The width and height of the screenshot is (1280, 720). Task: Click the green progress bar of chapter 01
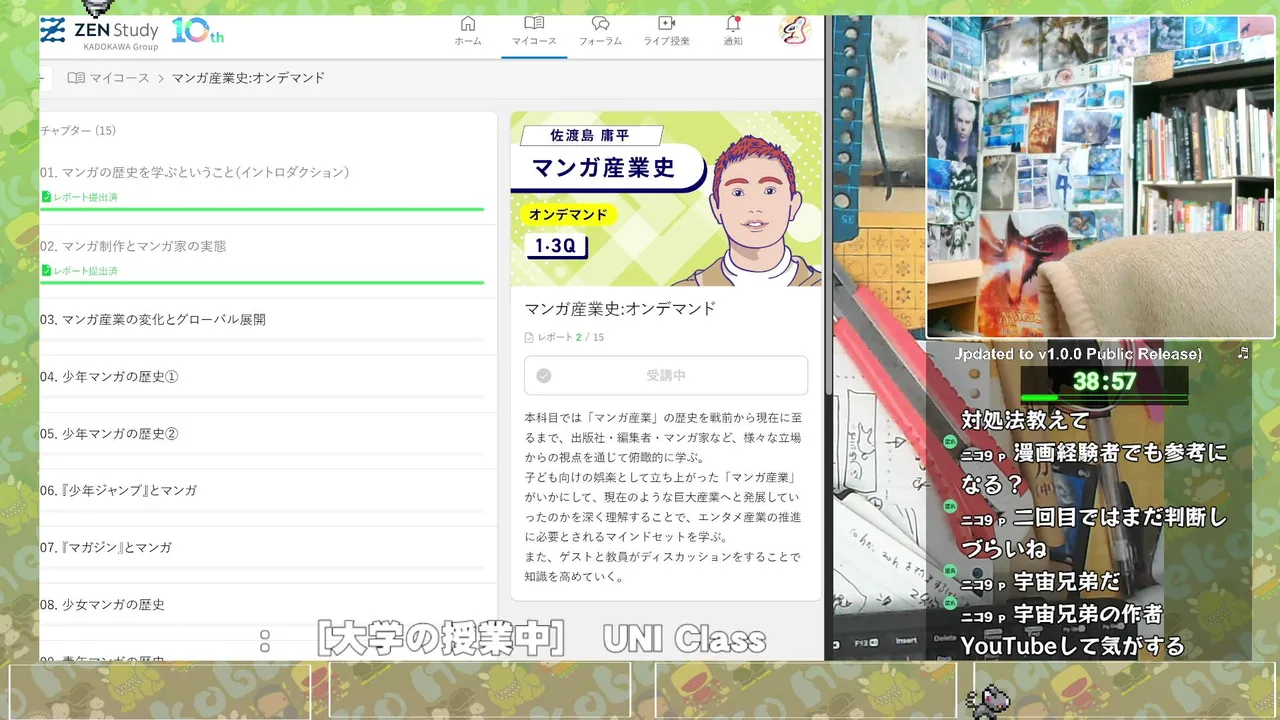[x=262, y=209]
